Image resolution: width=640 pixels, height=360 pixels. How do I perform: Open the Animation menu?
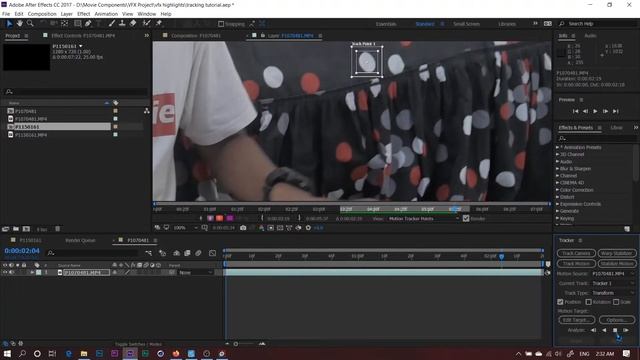tap(106, 14)
